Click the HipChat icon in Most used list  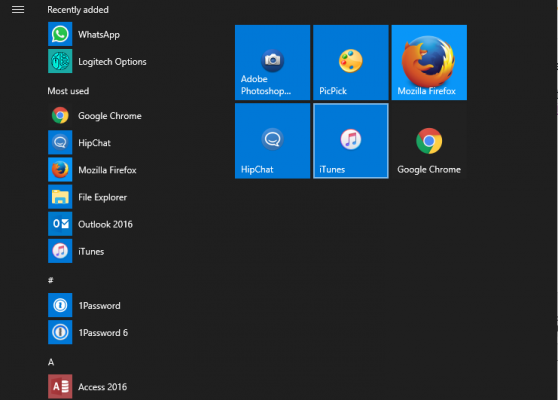click(x=60, y=142)
